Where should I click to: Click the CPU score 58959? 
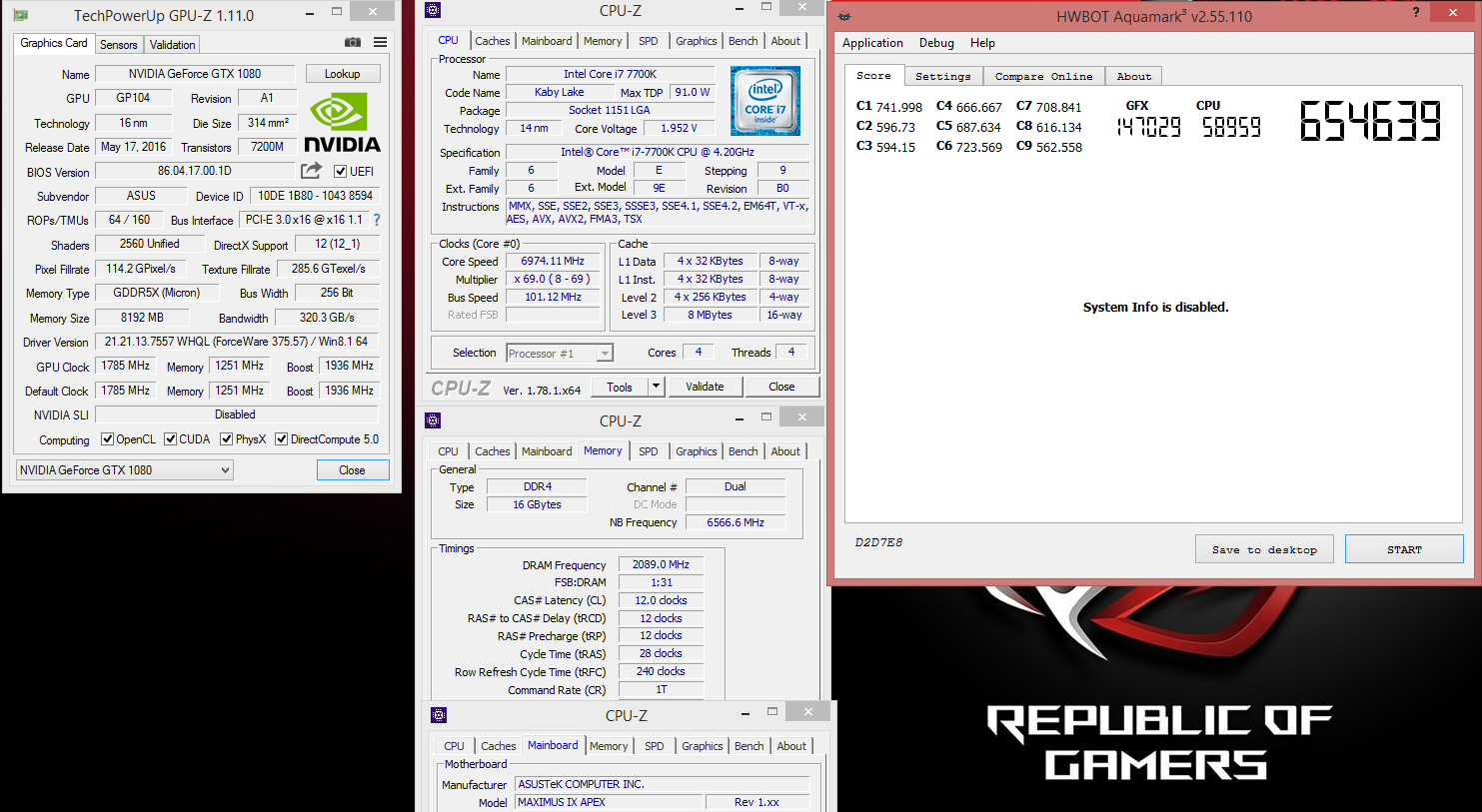pyautogui.click(x=1231, y=127)
